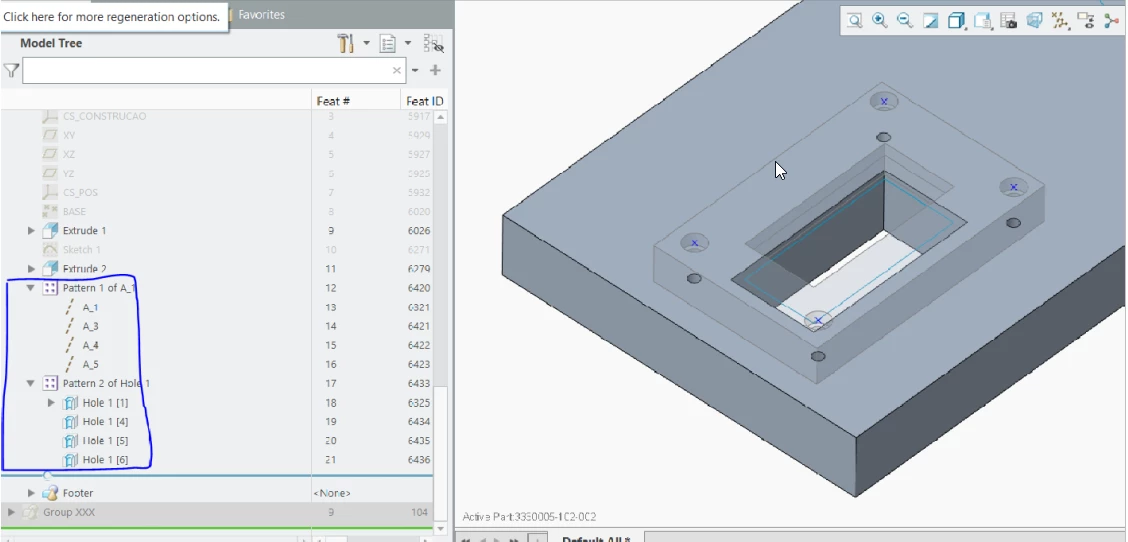
Task: Click the Feat ID column header
Action: click(424, 101)
